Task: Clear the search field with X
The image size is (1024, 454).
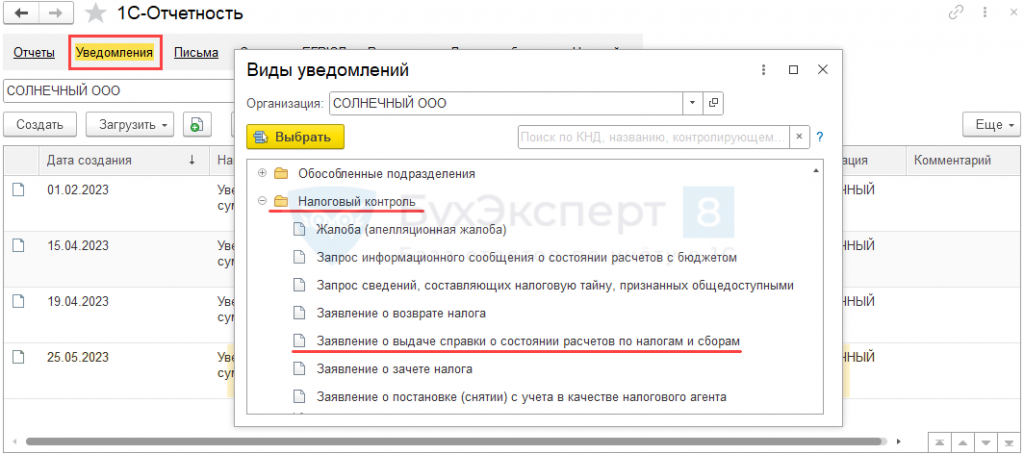Action: (800, 137)
